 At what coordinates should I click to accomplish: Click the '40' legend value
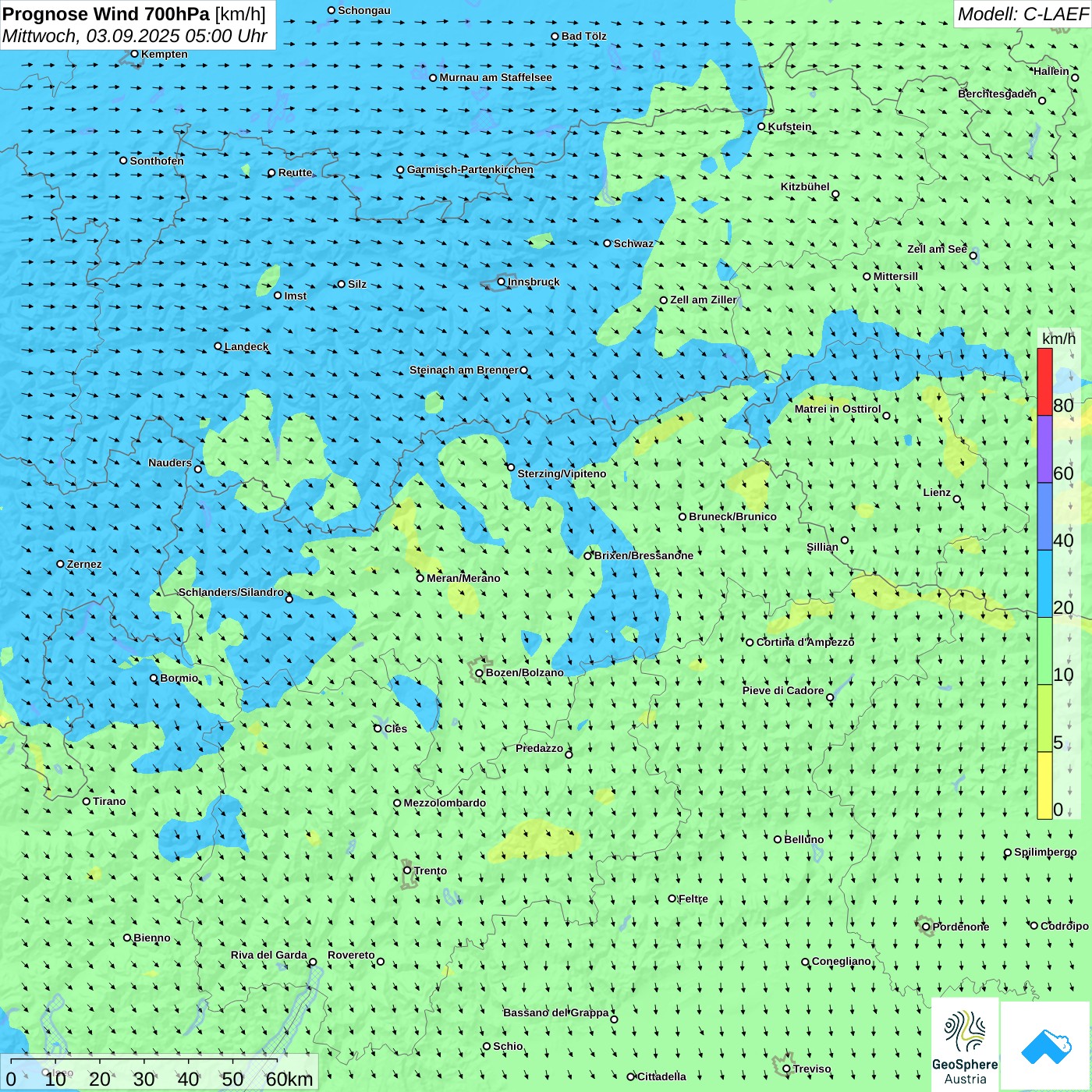coord(1063,541)
